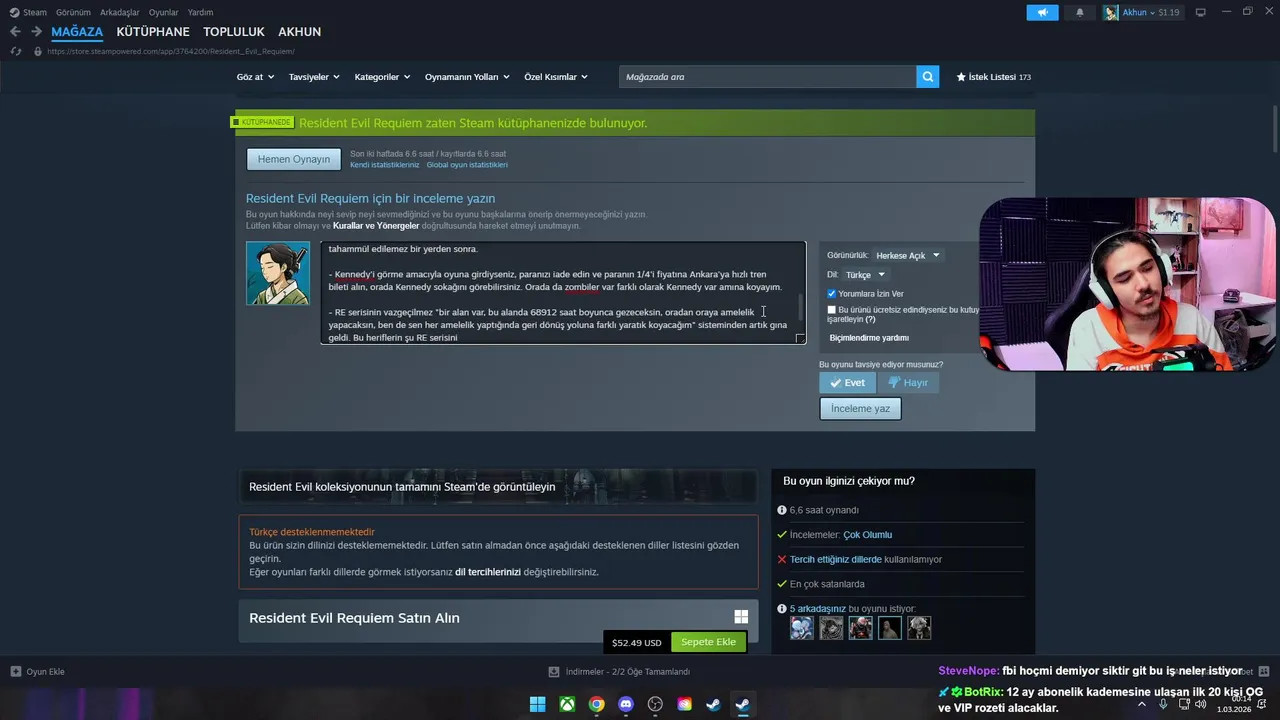Screen dimensions: 1280x720
Task: Recommend the game with Evet
Action: (x=847, y=382)
